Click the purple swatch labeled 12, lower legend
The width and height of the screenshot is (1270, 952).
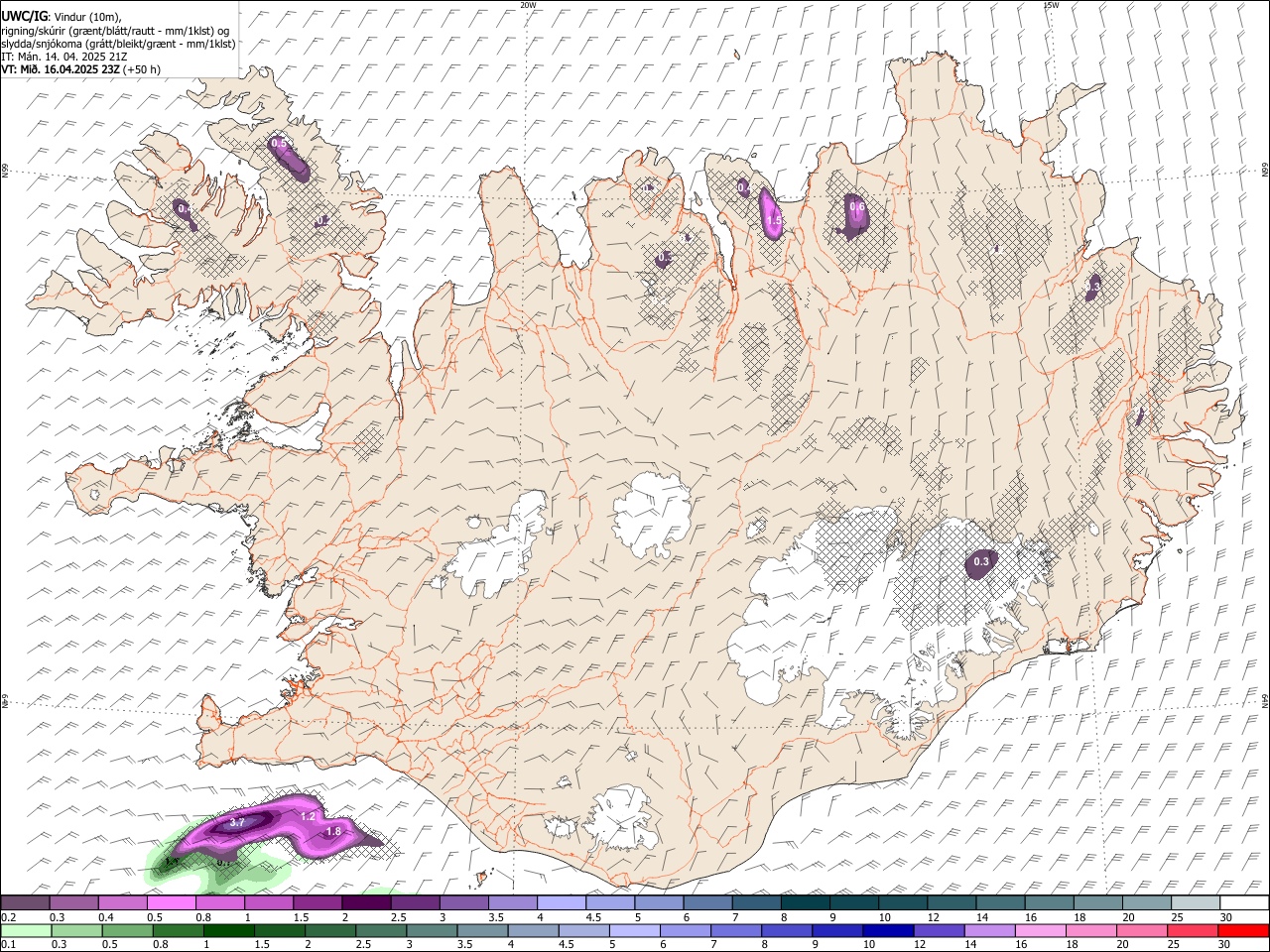click(x=938, y=930)
